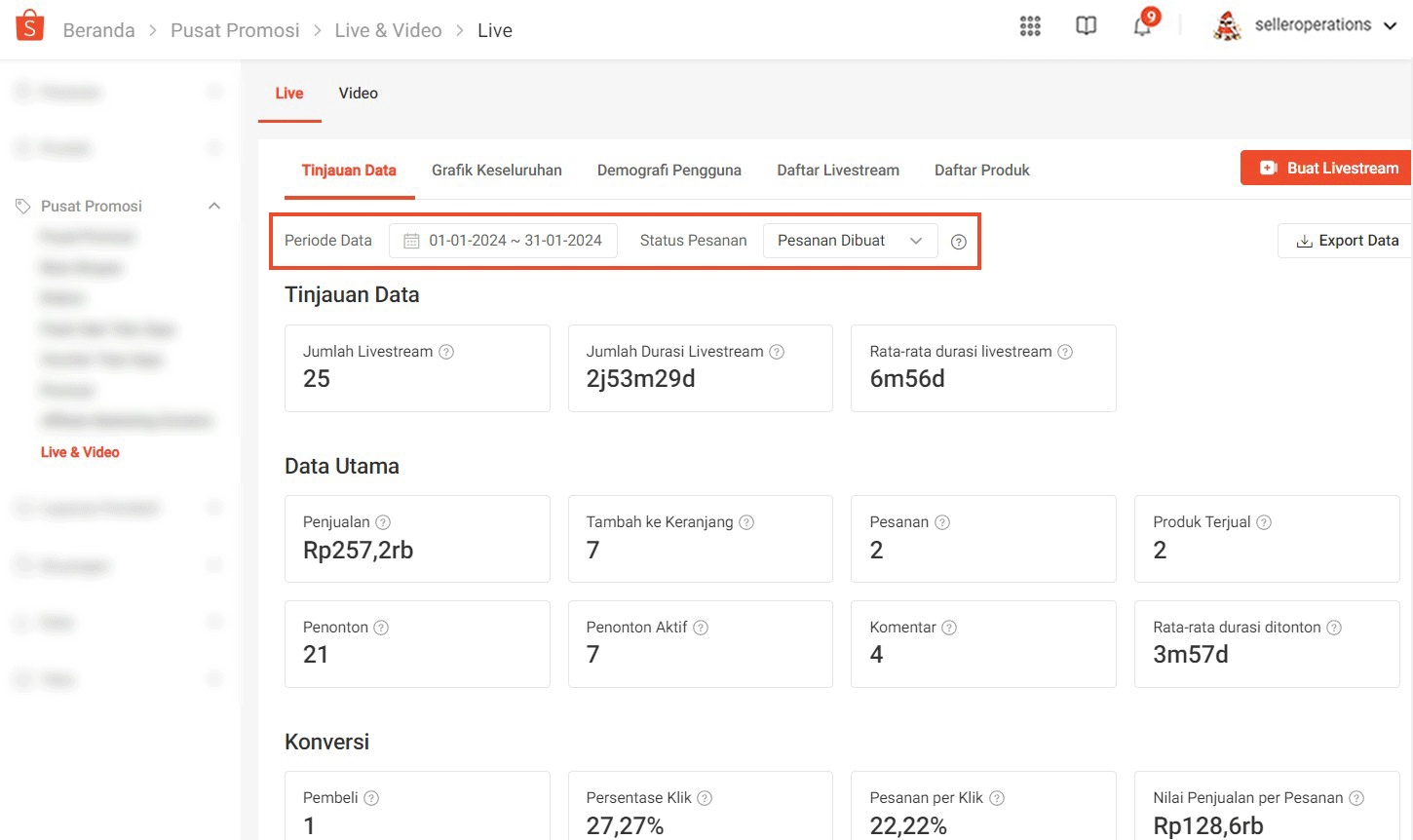Click the info icon next to Pesanan

[942, 522]
